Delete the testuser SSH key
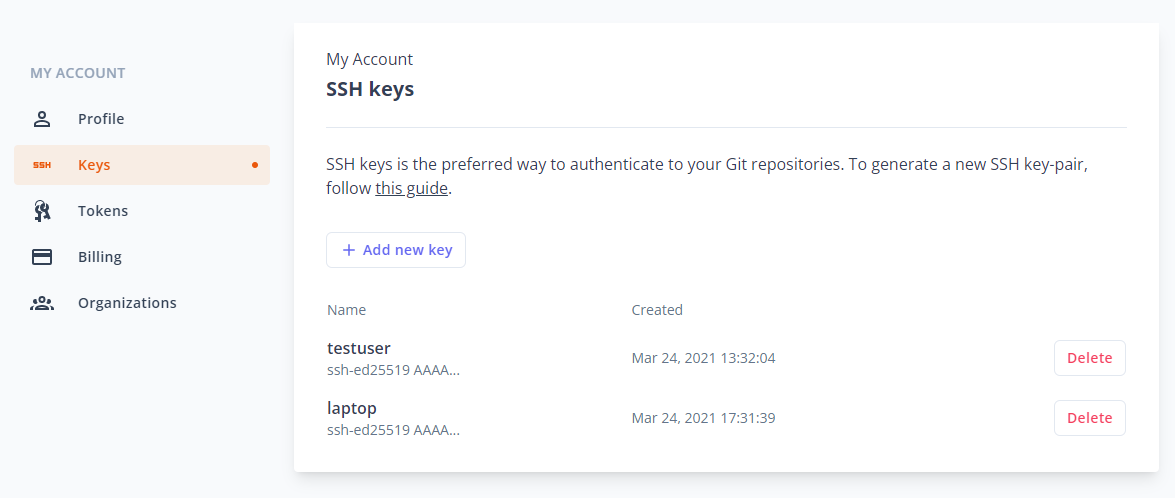The height and width of the screenshot is (498, 1175). point(1090,358)
